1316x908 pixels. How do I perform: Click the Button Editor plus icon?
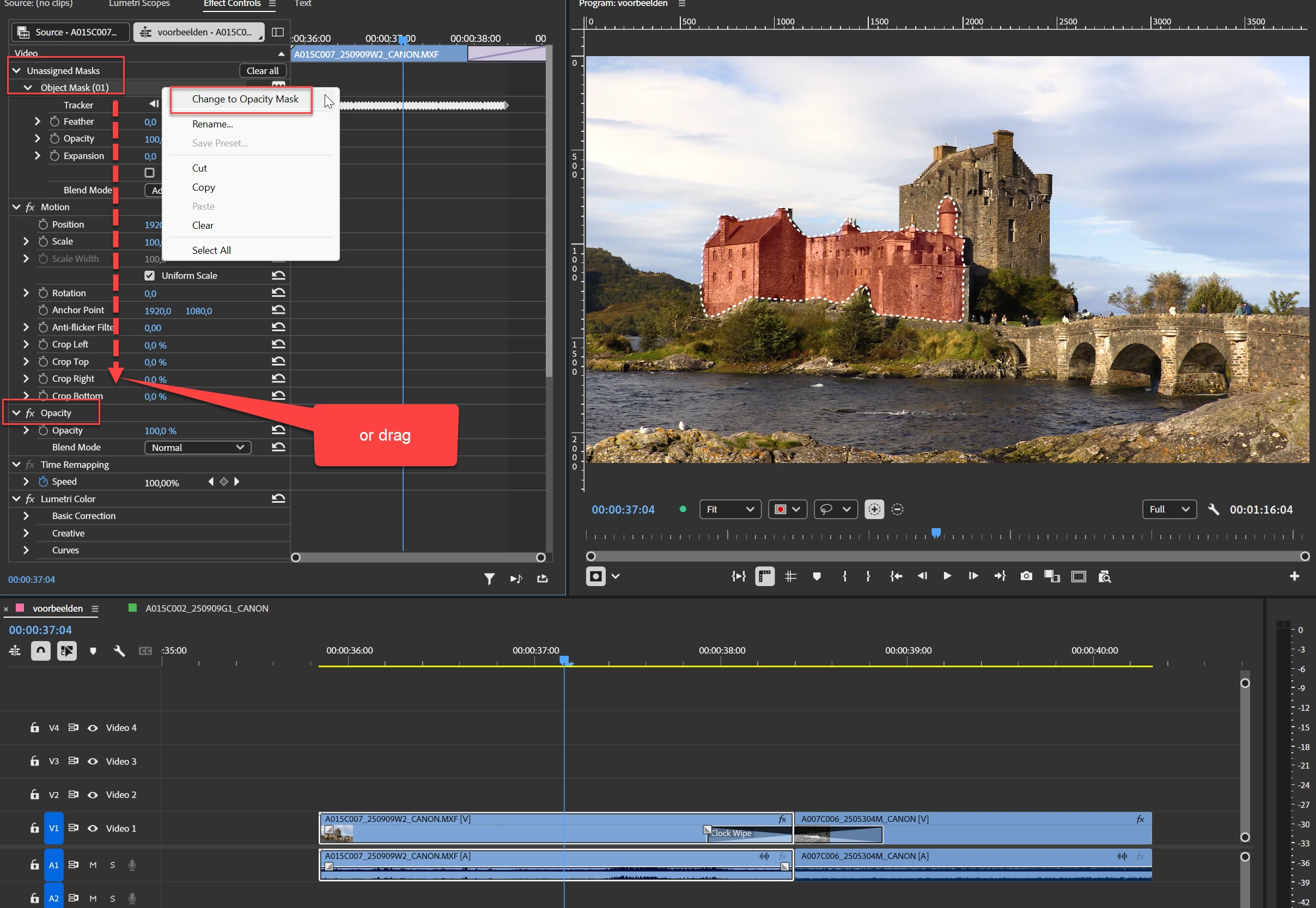1294,576
